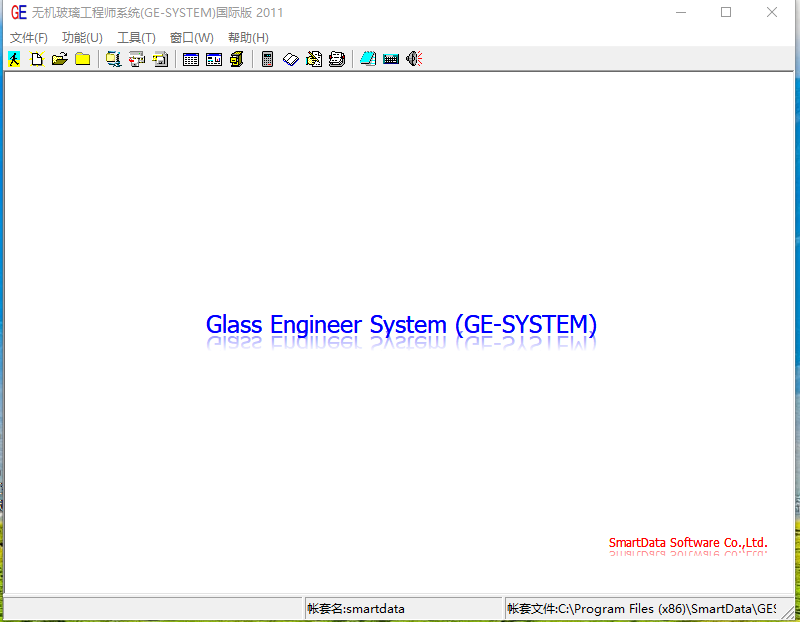Screen dimensions: 800x622
Task: Open the 帮助(H) menu
Action: click(x=248, y=38)
